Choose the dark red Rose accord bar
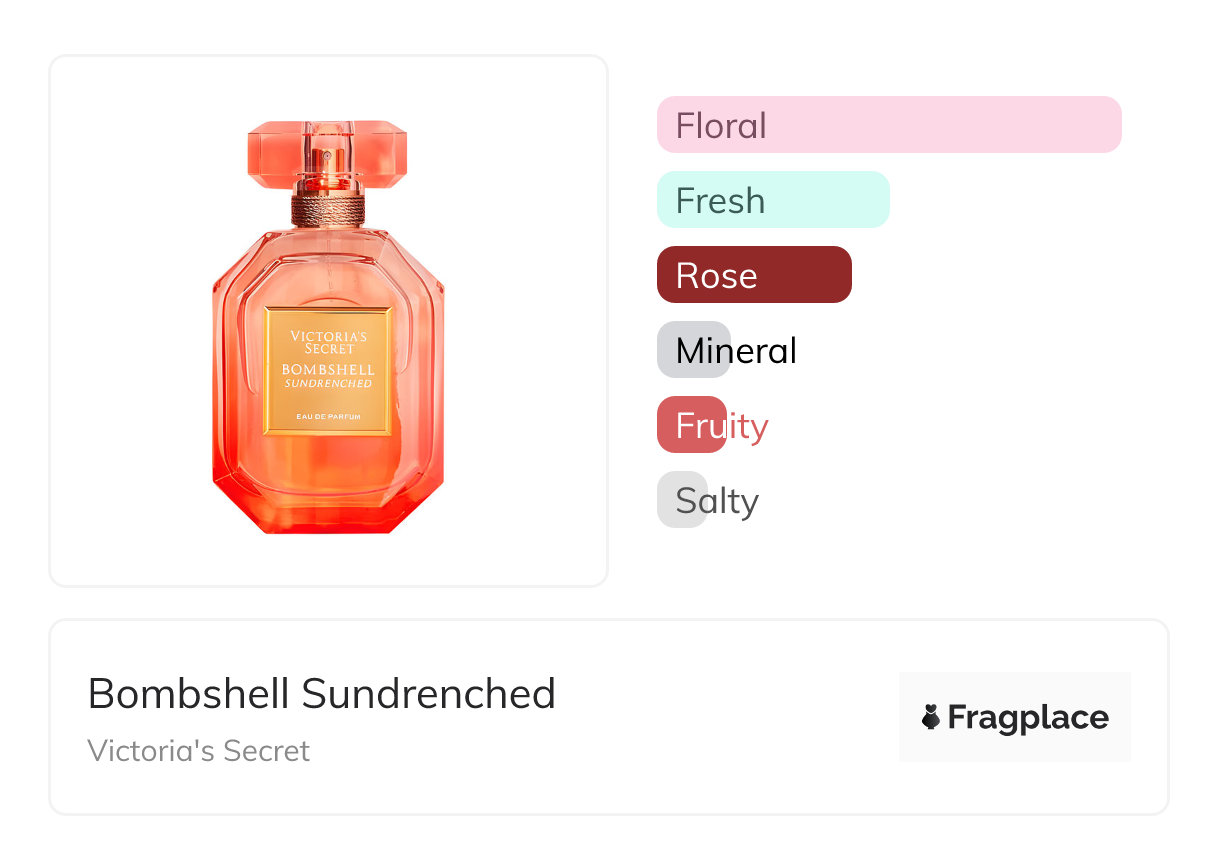This screenshot has height=864, width=1218. pos(754,275)
